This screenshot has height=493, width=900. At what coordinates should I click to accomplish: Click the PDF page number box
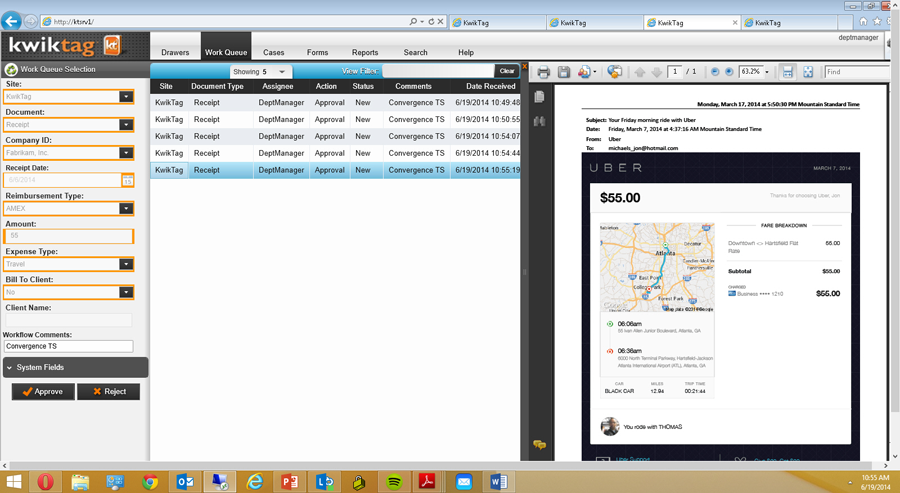[x=676, y=72]
